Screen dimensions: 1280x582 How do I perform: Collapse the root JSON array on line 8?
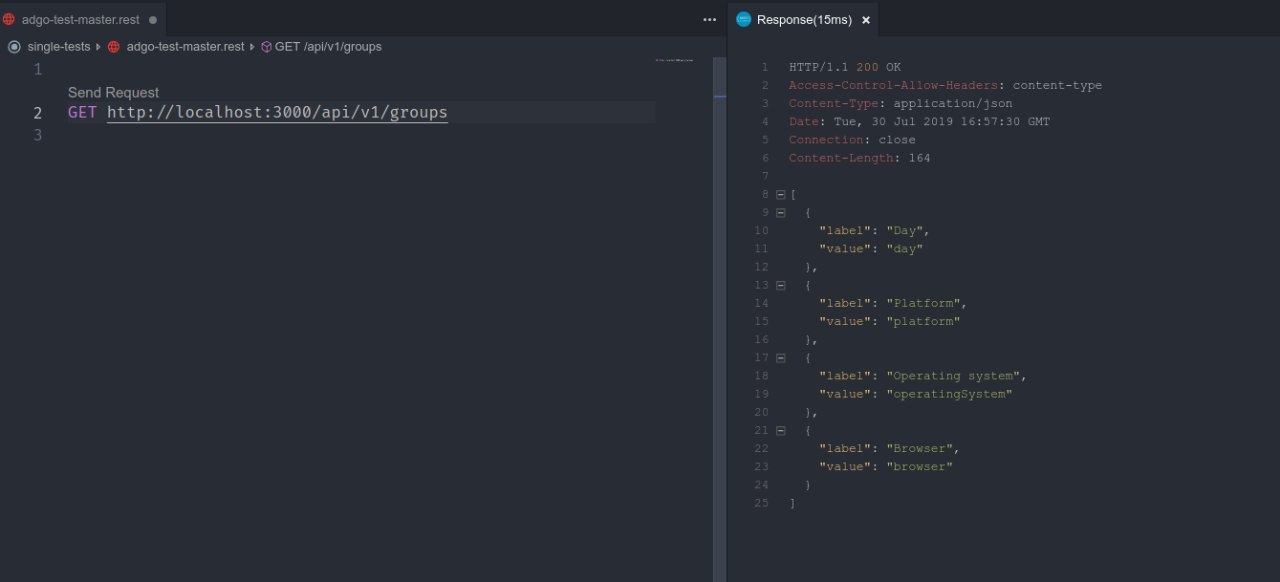tap(781, 194)
